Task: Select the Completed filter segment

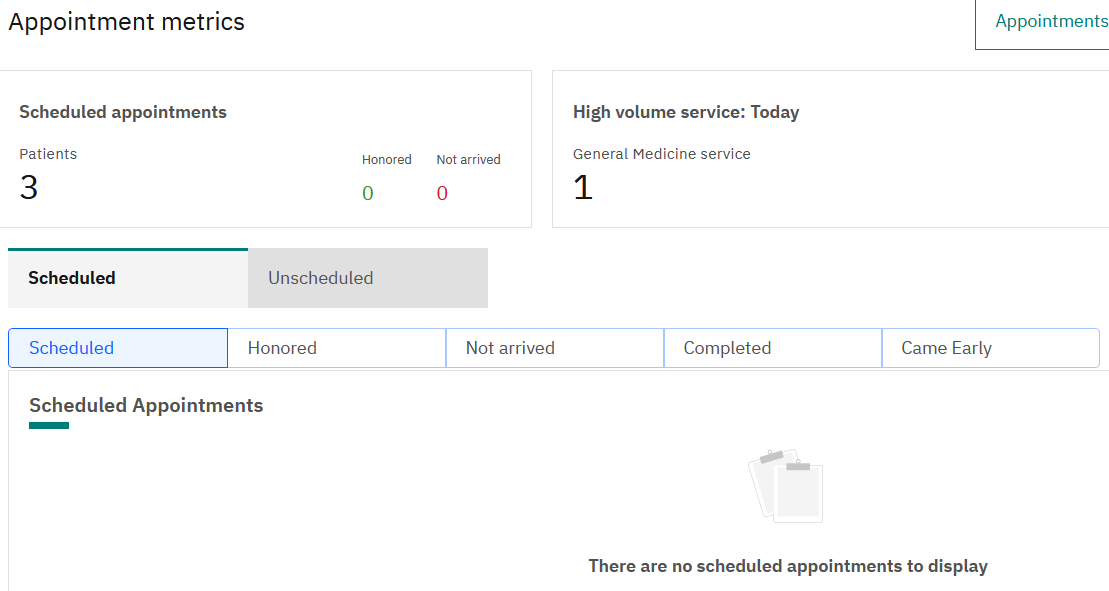Action: pyautogui.click(x=772, y=348)
